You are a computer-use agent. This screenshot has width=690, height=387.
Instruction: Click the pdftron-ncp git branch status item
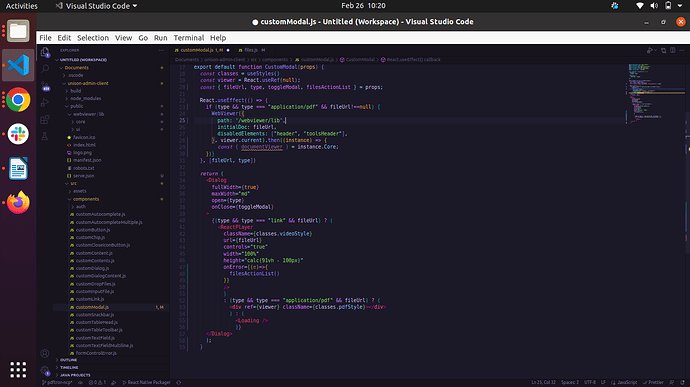pos(57,383)
